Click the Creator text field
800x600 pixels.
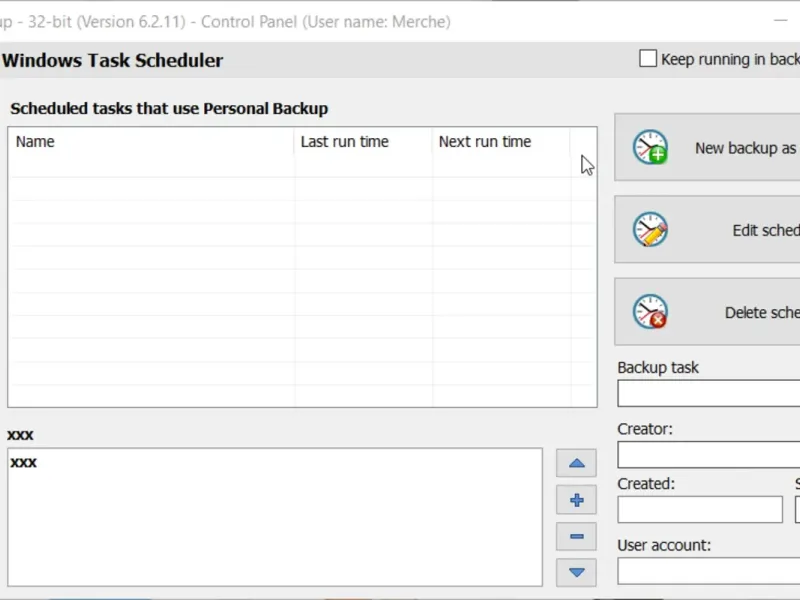(708, 455)
